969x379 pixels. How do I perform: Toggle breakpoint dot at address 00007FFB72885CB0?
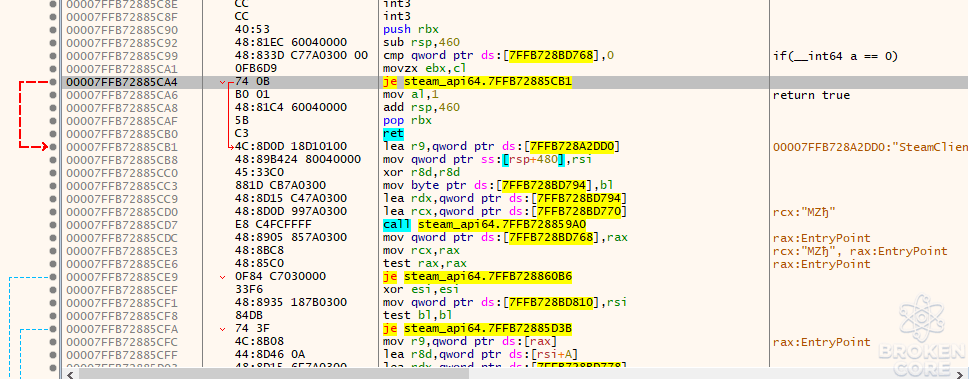pos(53,134)
